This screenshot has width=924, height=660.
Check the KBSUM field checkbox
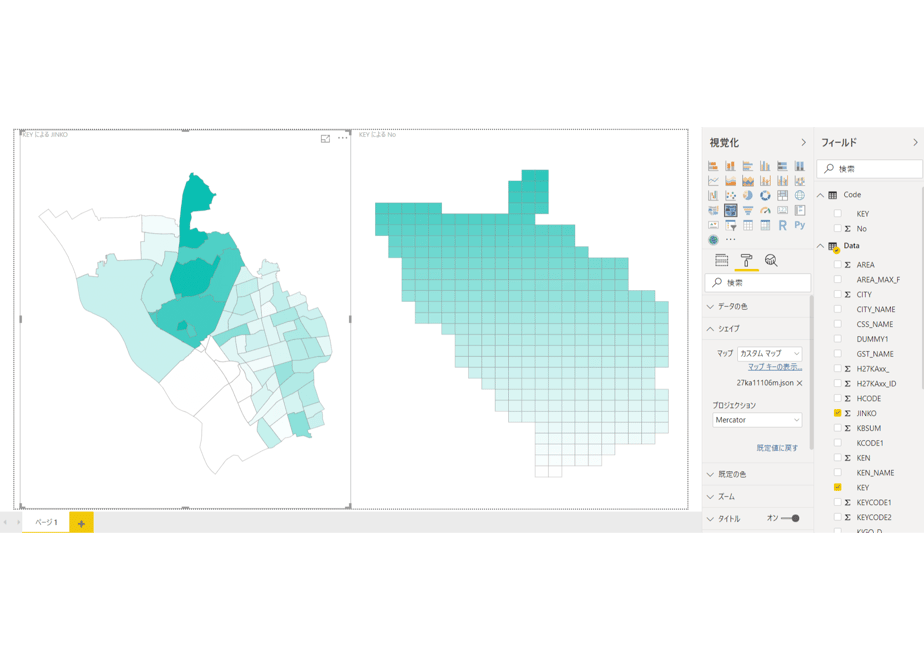coord(837,428)
